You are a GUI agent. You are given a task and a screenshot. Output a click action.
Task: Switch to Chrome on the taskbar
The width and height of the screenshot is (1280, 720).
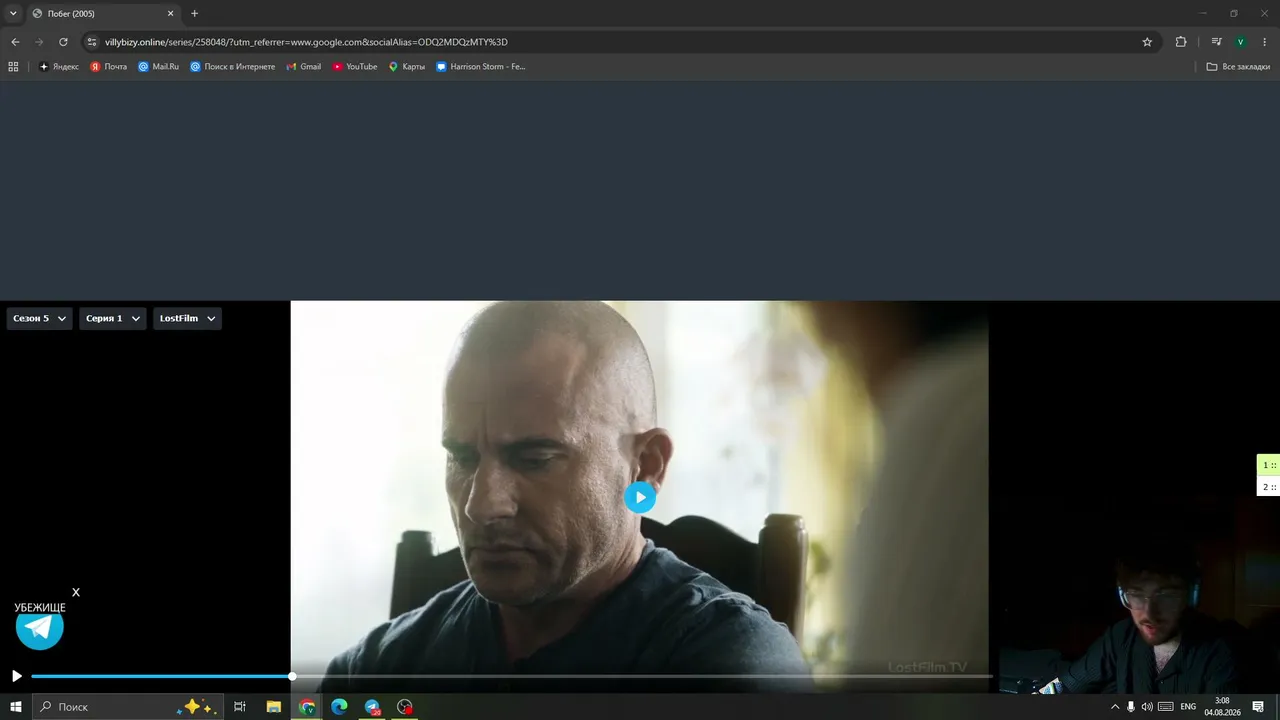coord(307,707)
